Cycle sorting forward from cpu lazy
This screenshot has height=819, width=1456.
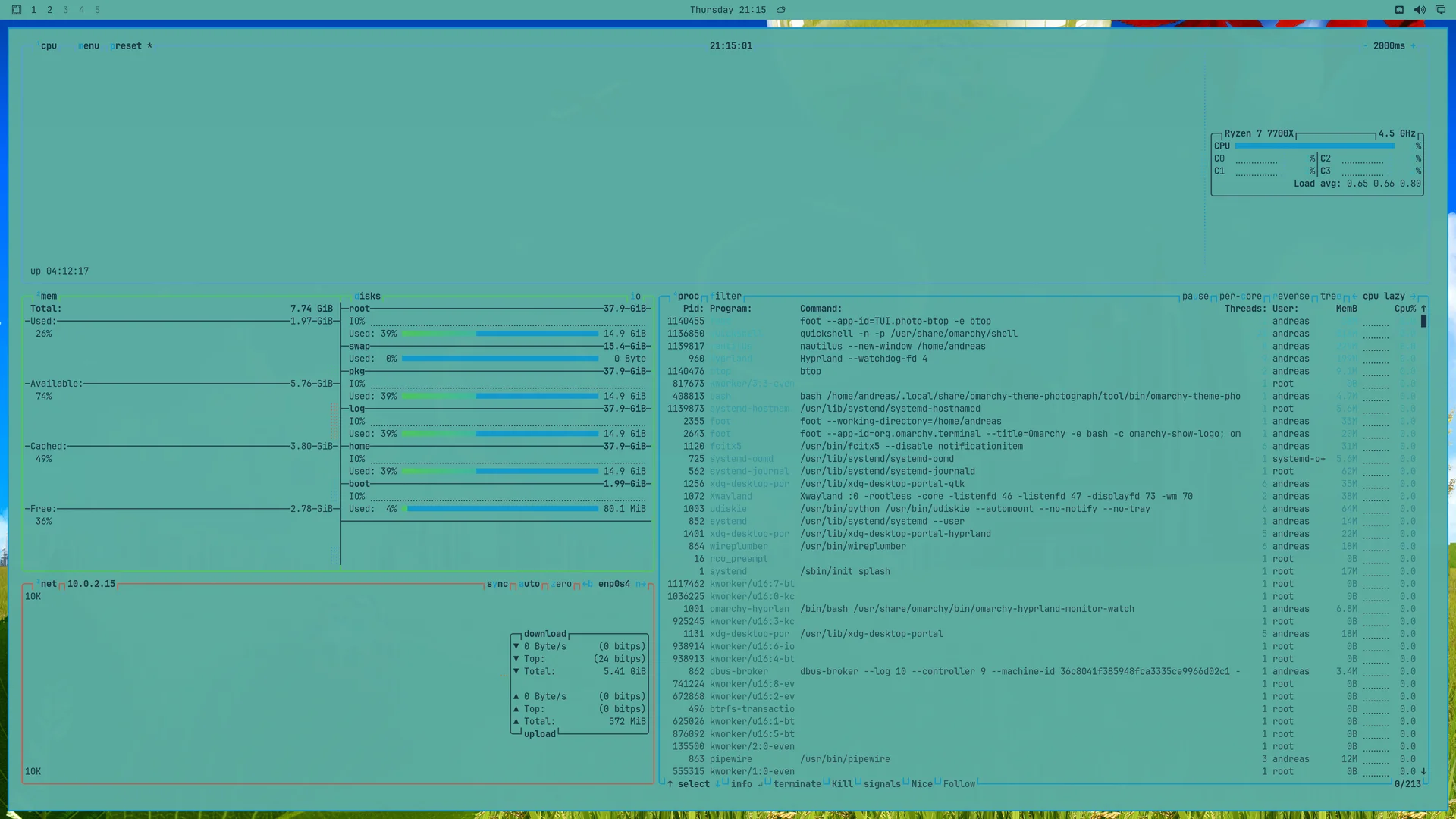[x=1413, y=297]
